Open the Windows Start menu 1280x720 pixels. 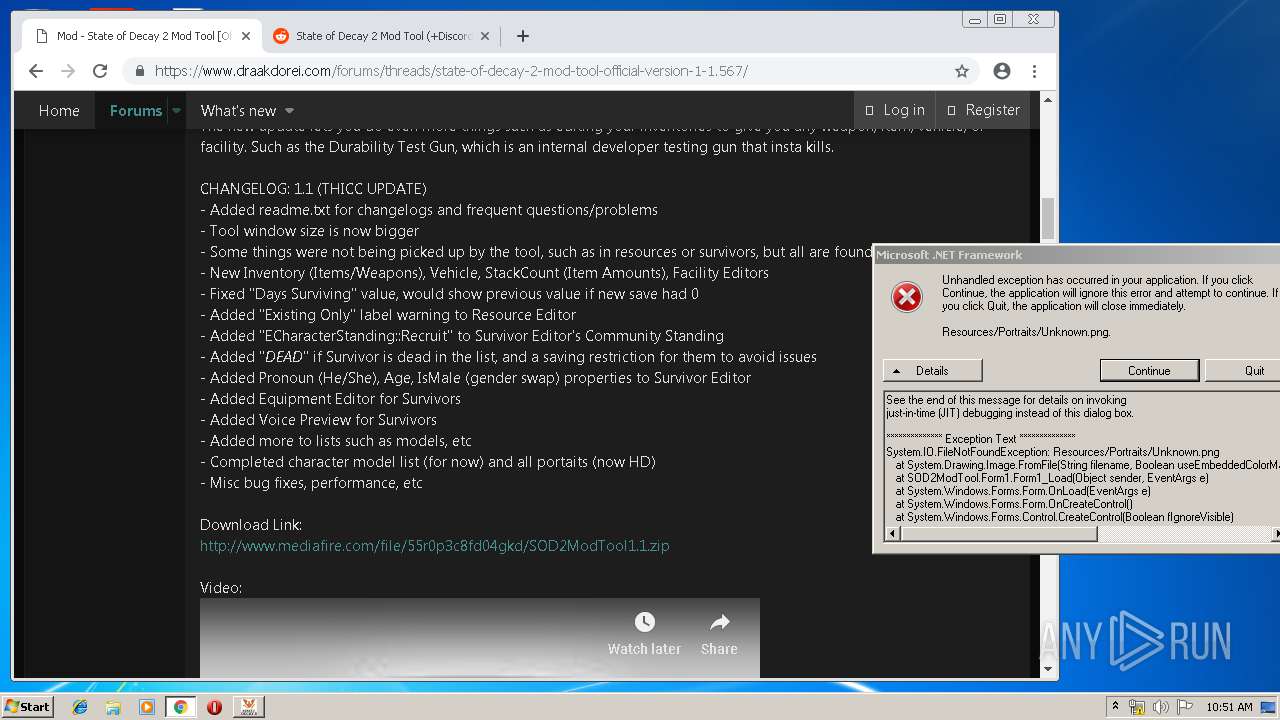[x=27, y=706]
